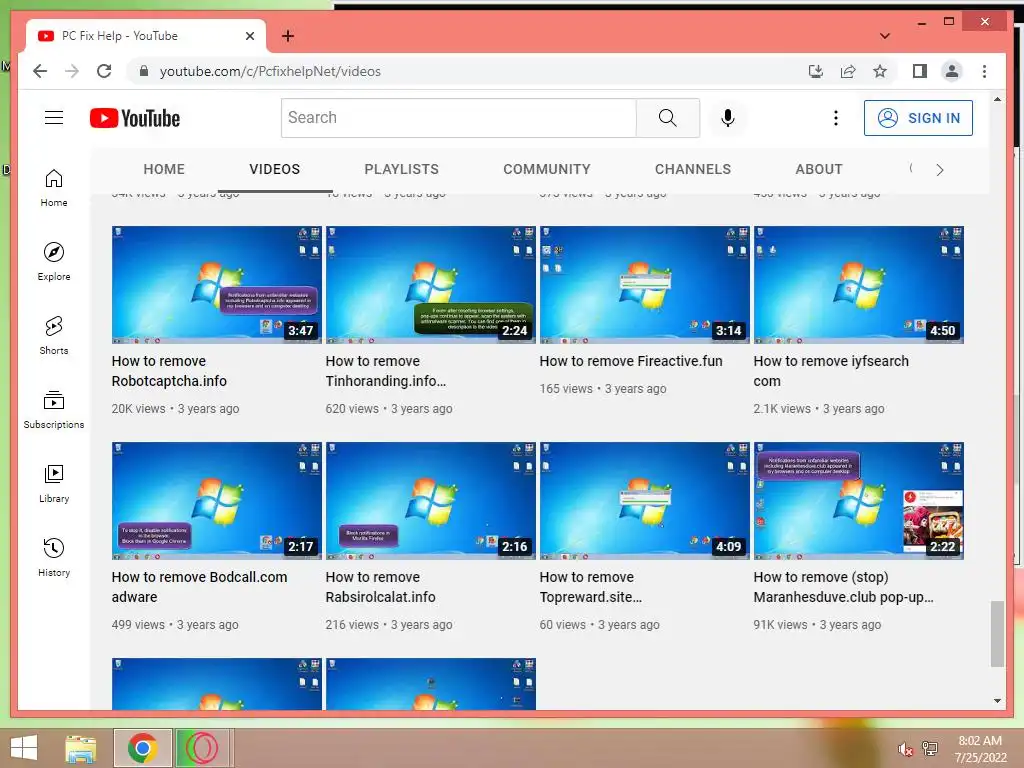Open iyfsearch com video thumbnail
1024x768 pixels.
pos(859,285)
